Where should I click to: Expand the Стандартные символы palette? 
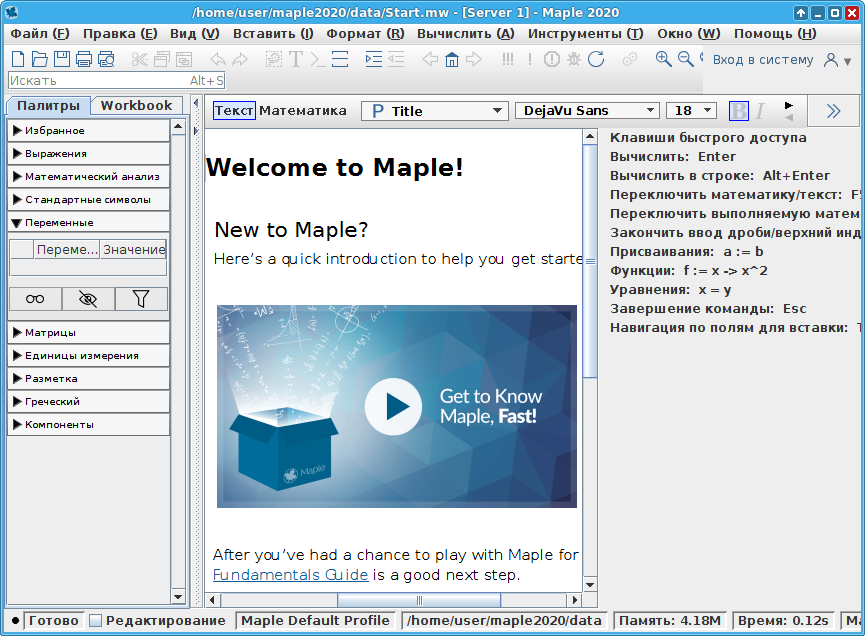point(88,200)
